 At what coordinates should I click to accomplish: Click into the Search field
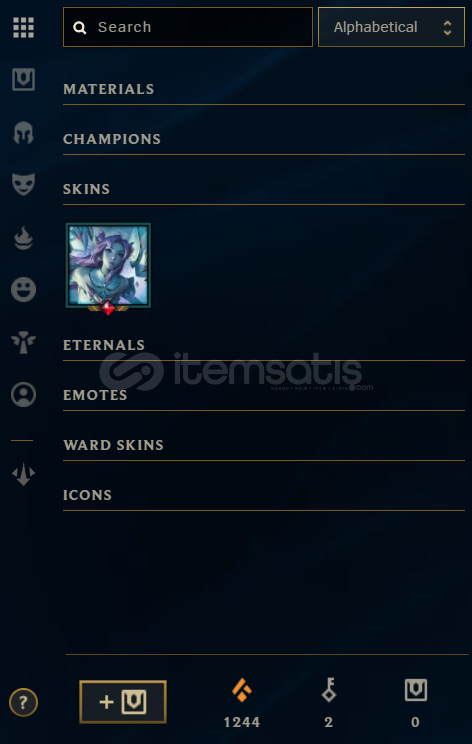[x=188, y=27]
